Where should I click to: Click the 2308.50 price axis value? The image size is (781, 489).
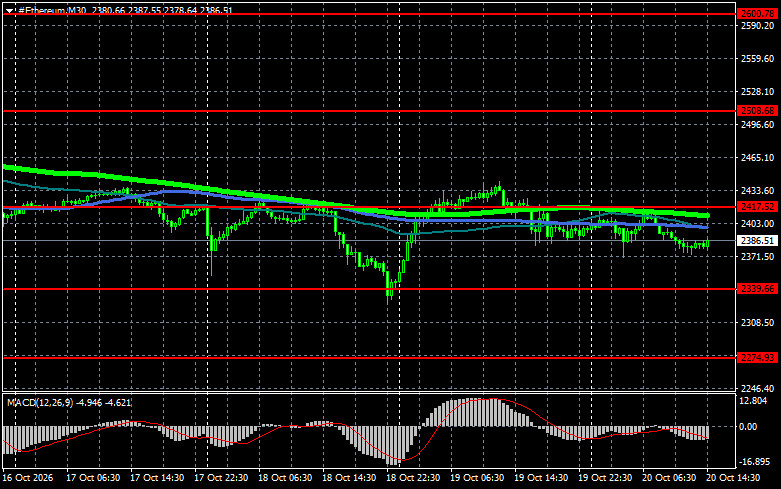point(757,323)
